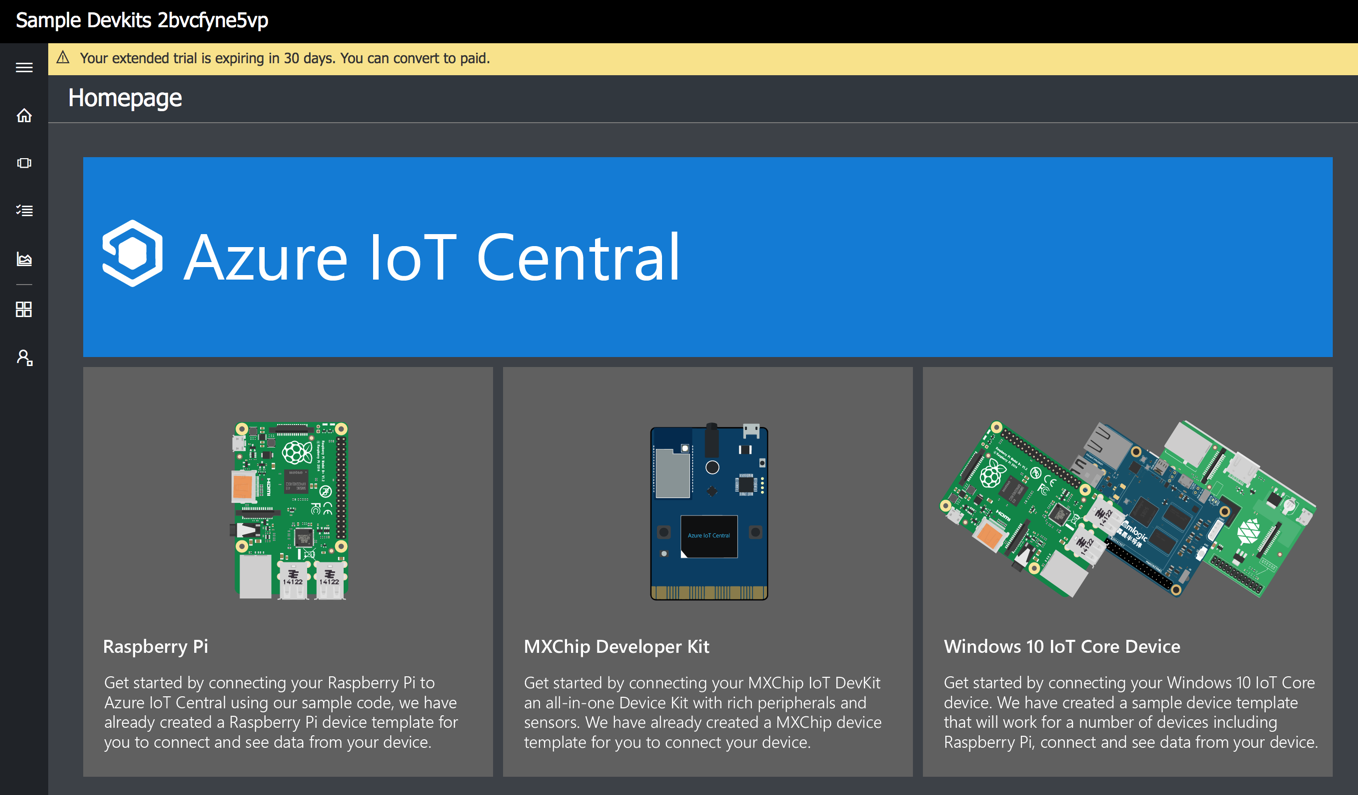
Task: Click the "Homepage" page heading
Action: [125, 98]
